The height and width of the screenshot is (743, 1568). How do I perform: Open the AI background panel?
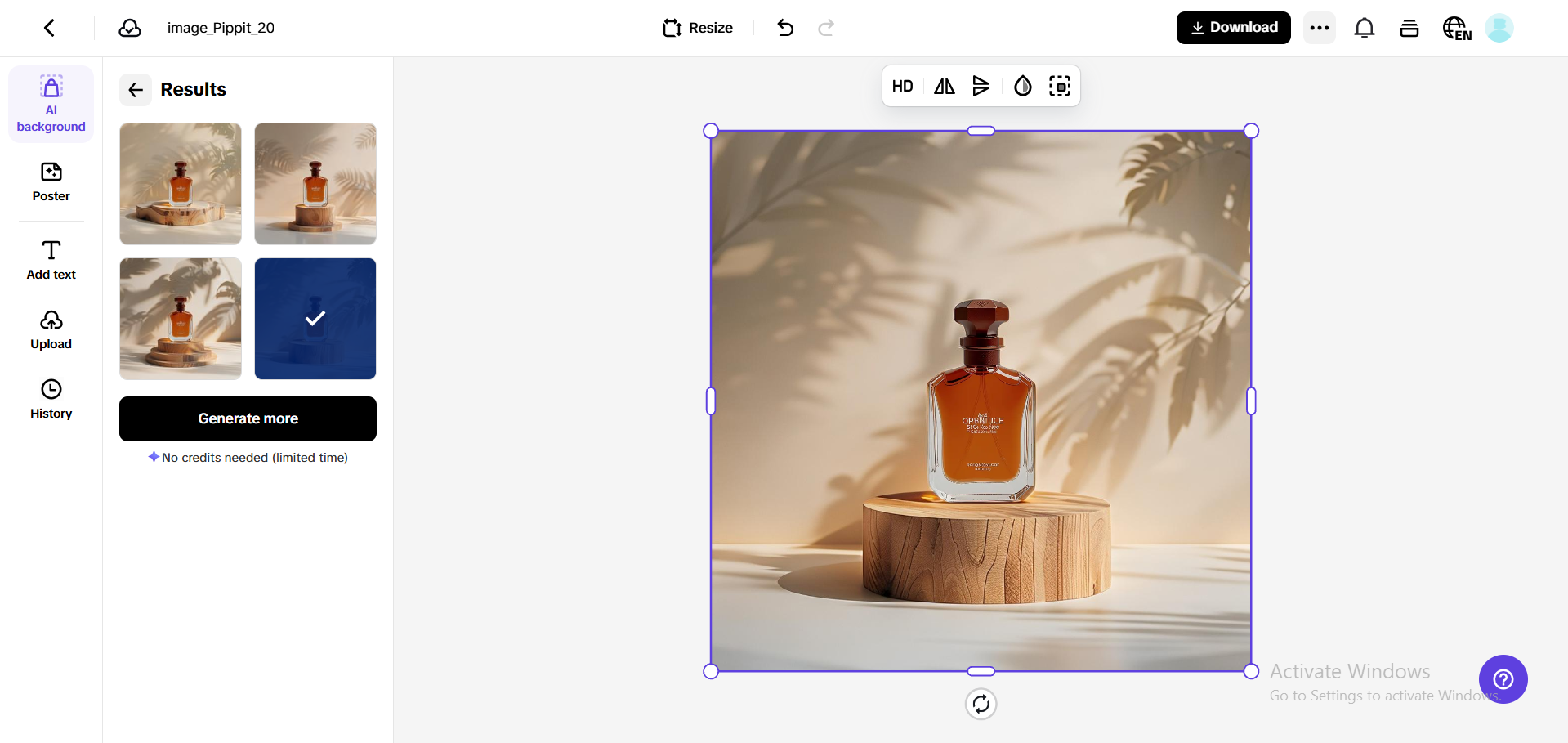point(51,103)
